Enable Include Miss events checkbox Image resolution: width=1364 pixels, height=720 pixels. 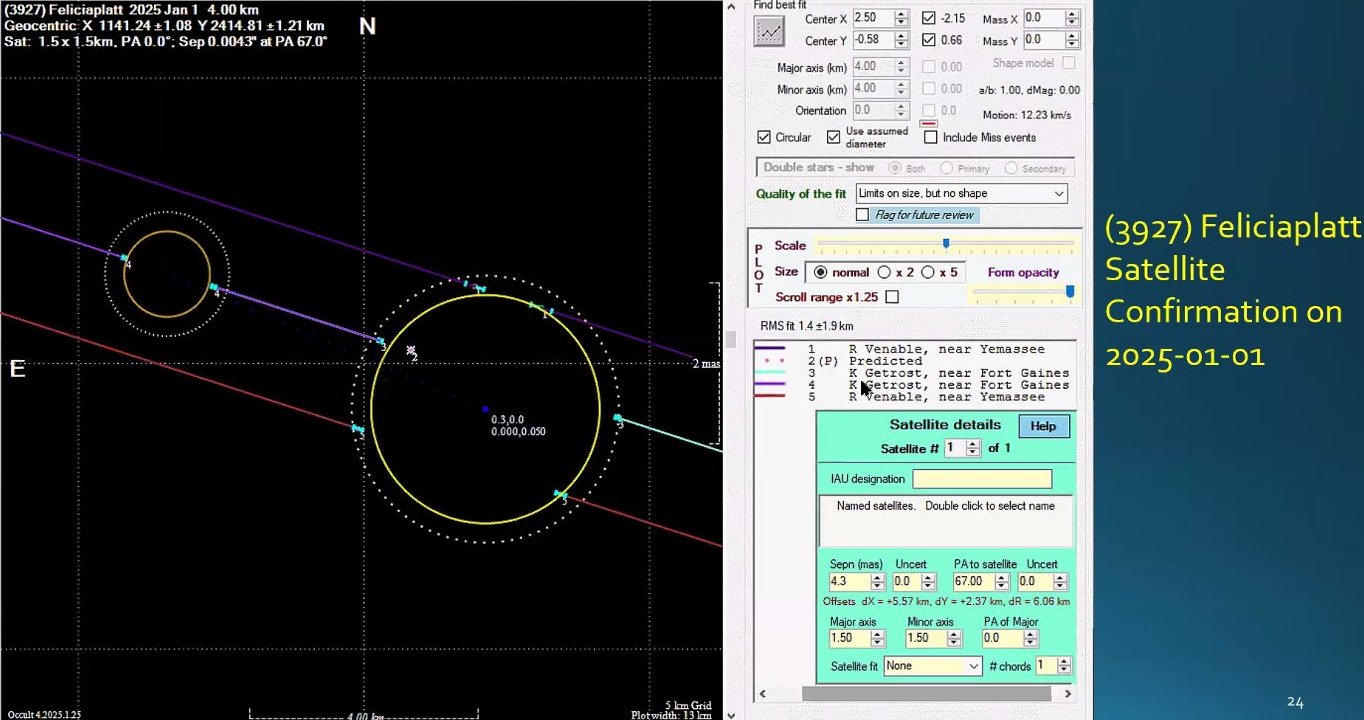coord(931,137)
